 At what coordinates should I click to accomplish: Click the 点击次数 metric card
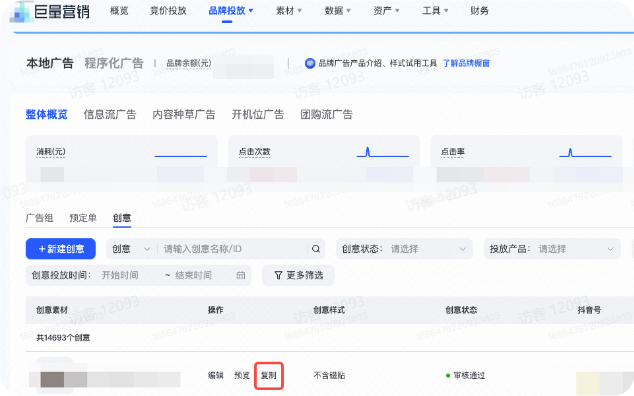pos(324,163)
